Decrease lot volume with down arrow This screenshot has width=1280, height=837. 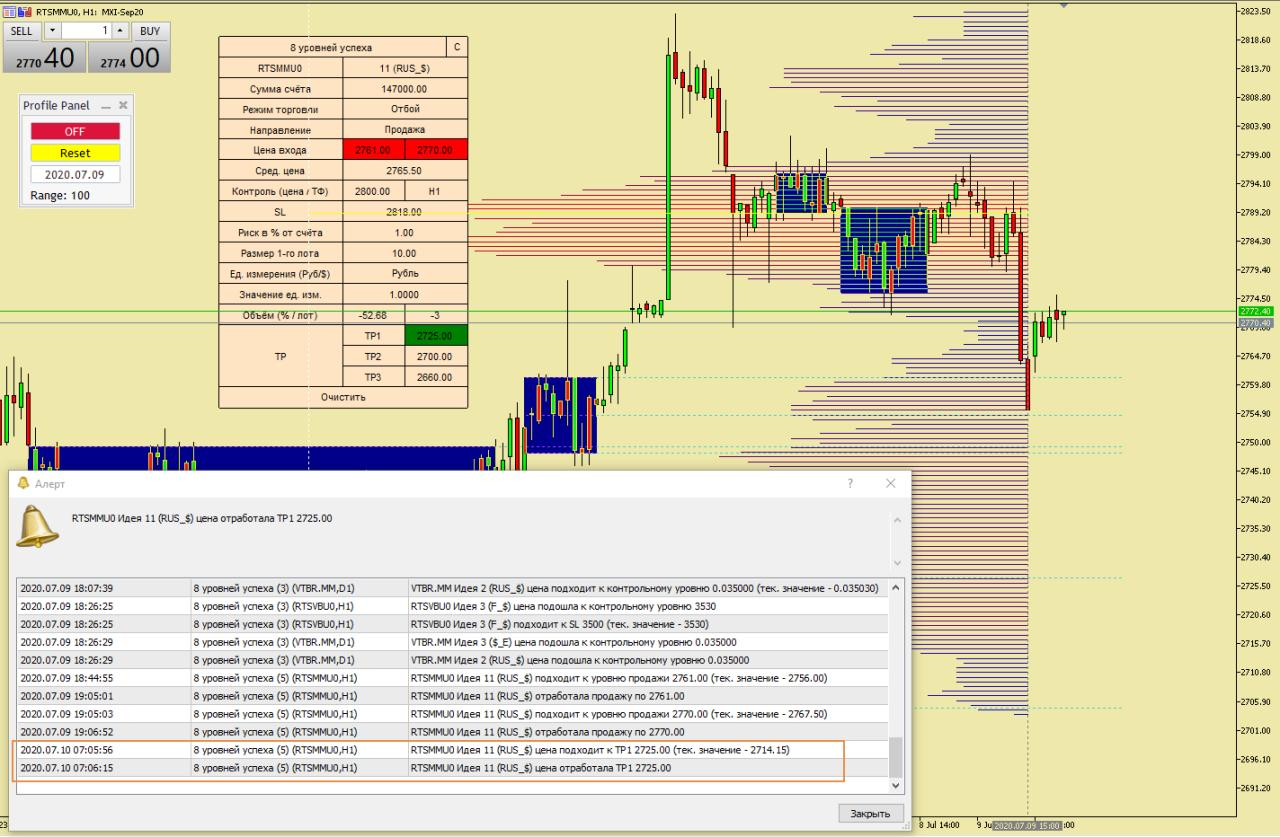(51, 31)
